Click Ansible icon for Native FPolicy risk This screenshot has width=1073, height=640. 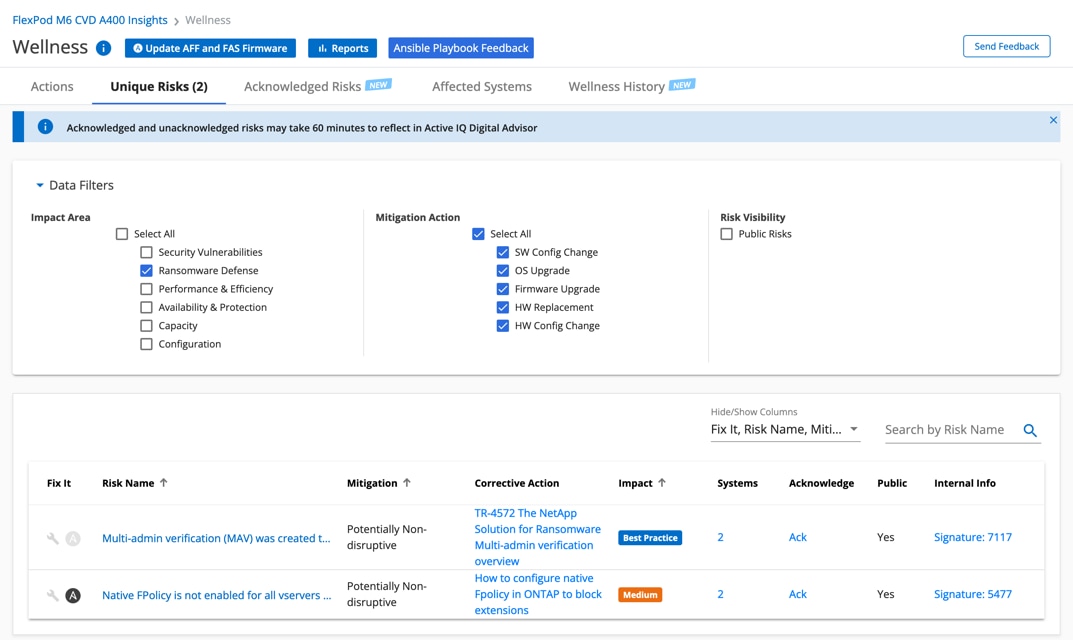(73, 595)
